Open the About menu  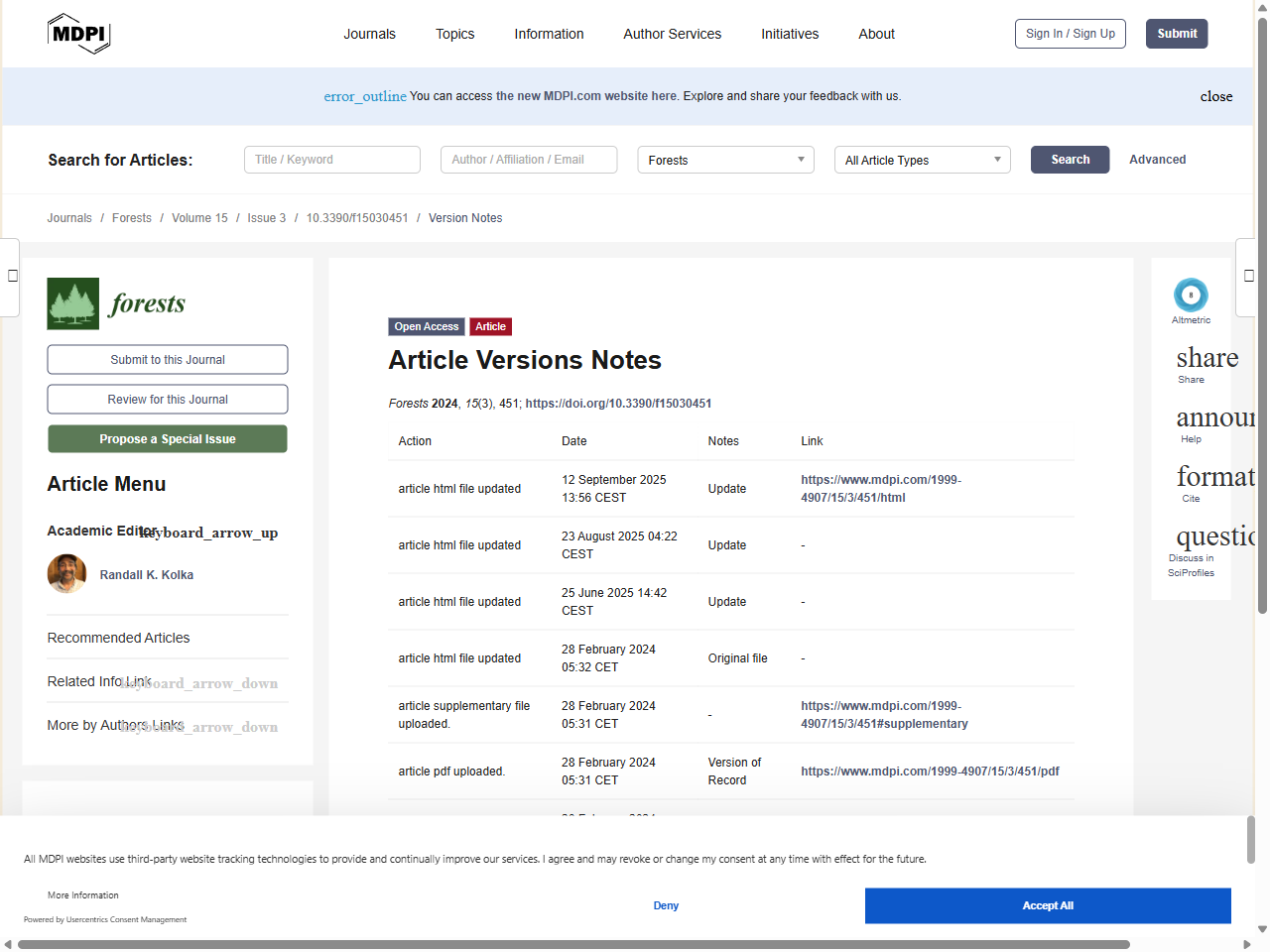point(876,34)
